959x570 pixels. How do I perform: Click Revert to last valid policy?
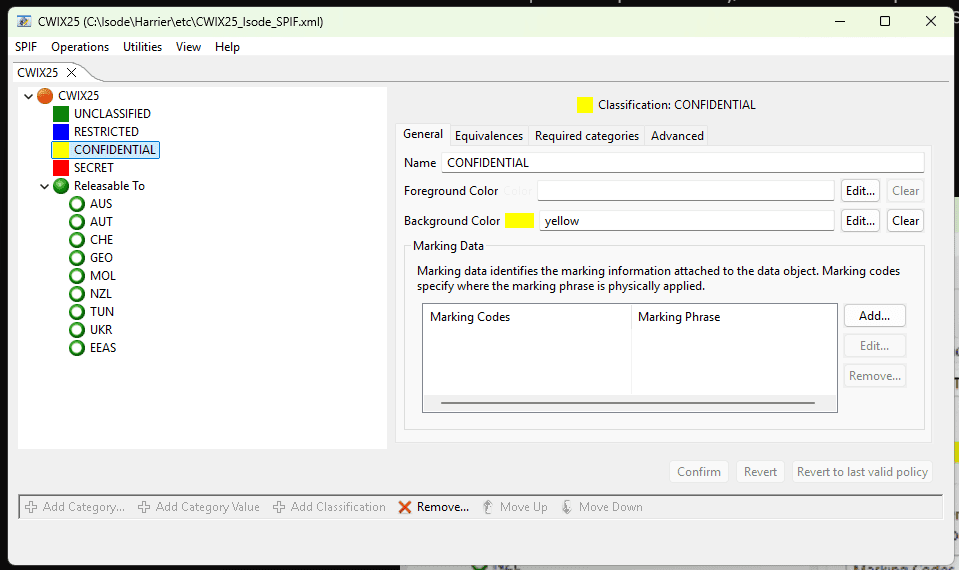pos(862,472)
